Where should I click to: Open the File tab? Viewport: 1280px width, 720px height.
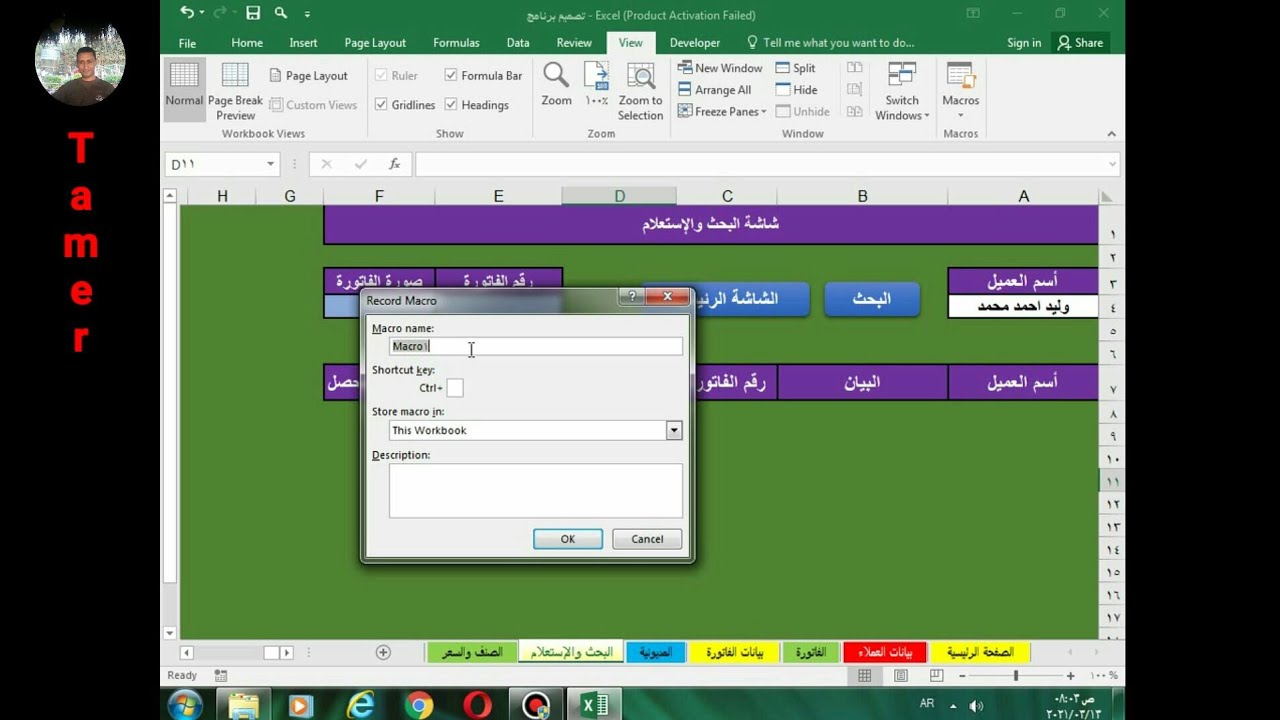click(187, 43)
